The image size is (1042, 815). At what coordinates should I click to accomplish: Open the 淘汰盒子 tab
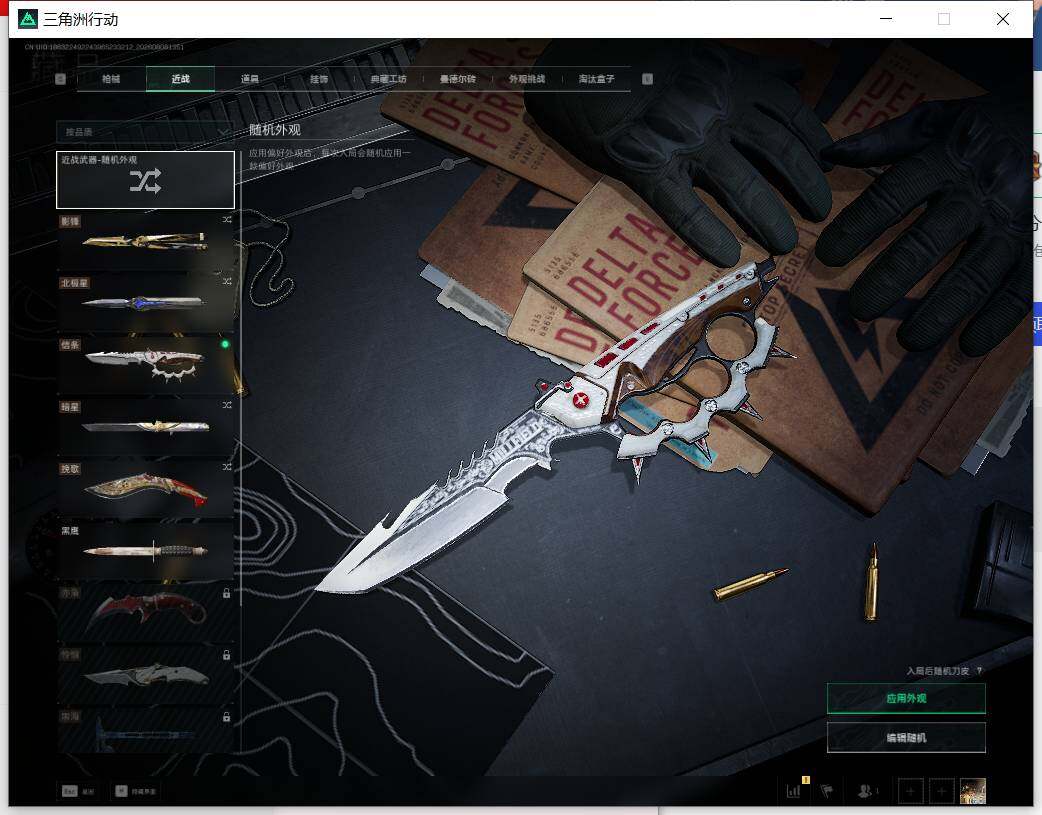tap(596, 78)
